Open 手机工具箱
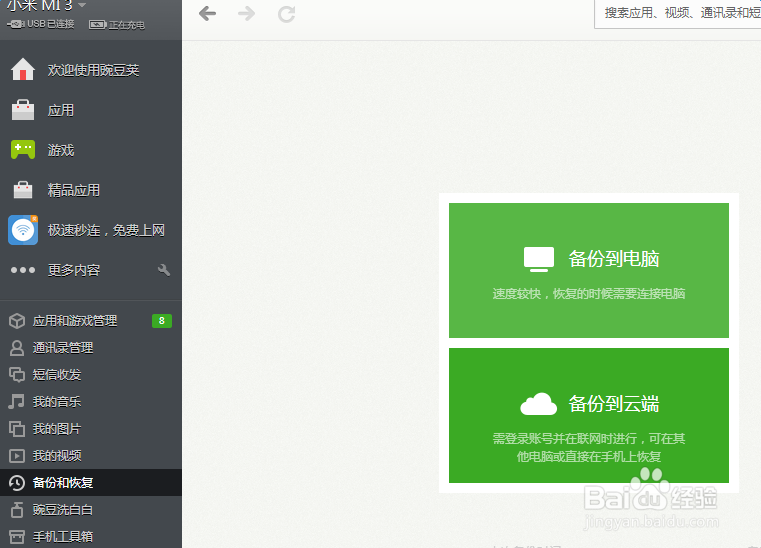This screenshot has width=761, height=548. coord(63,537)
